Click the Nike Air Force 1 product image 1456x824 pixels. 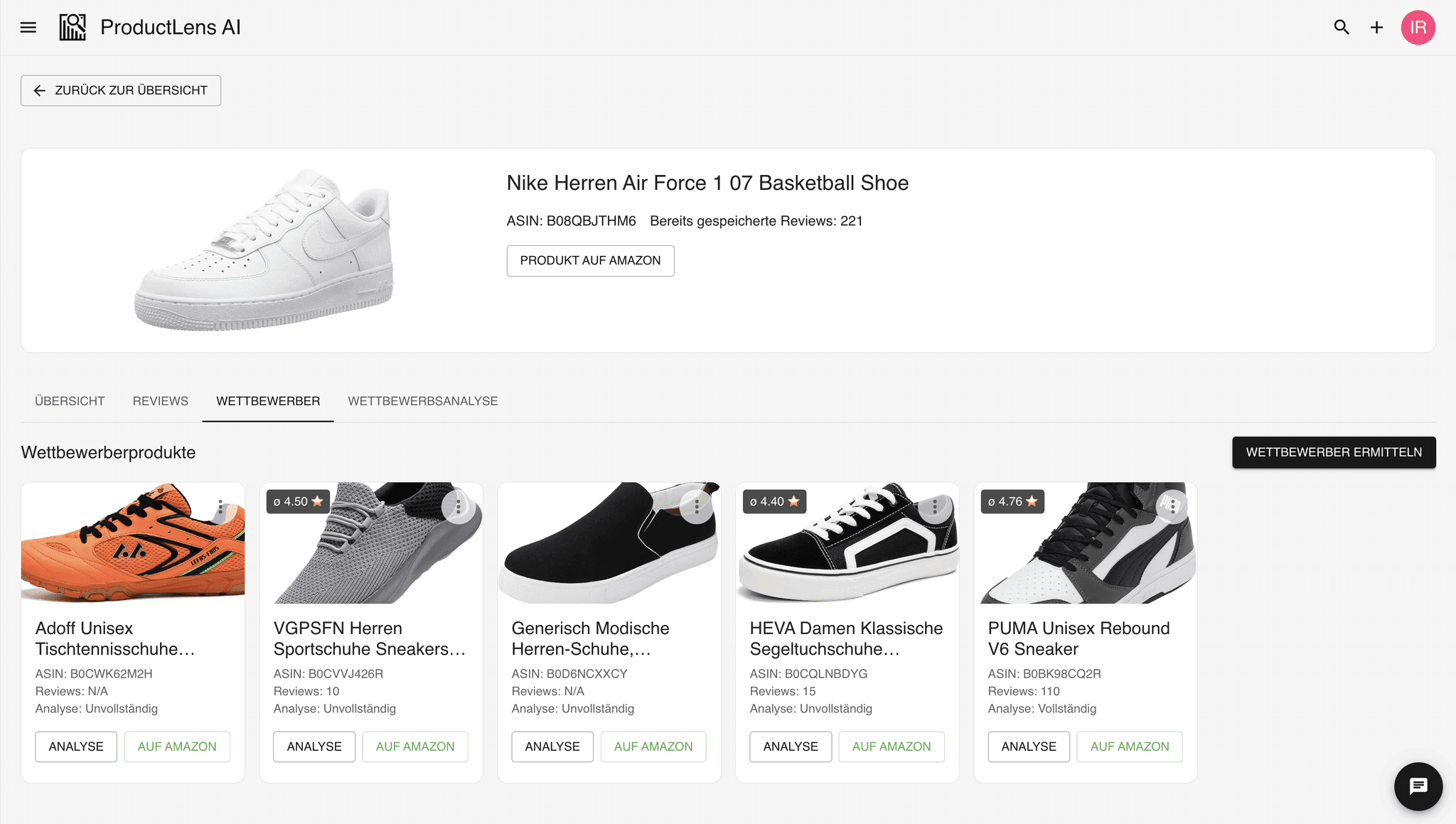[264, 250]
